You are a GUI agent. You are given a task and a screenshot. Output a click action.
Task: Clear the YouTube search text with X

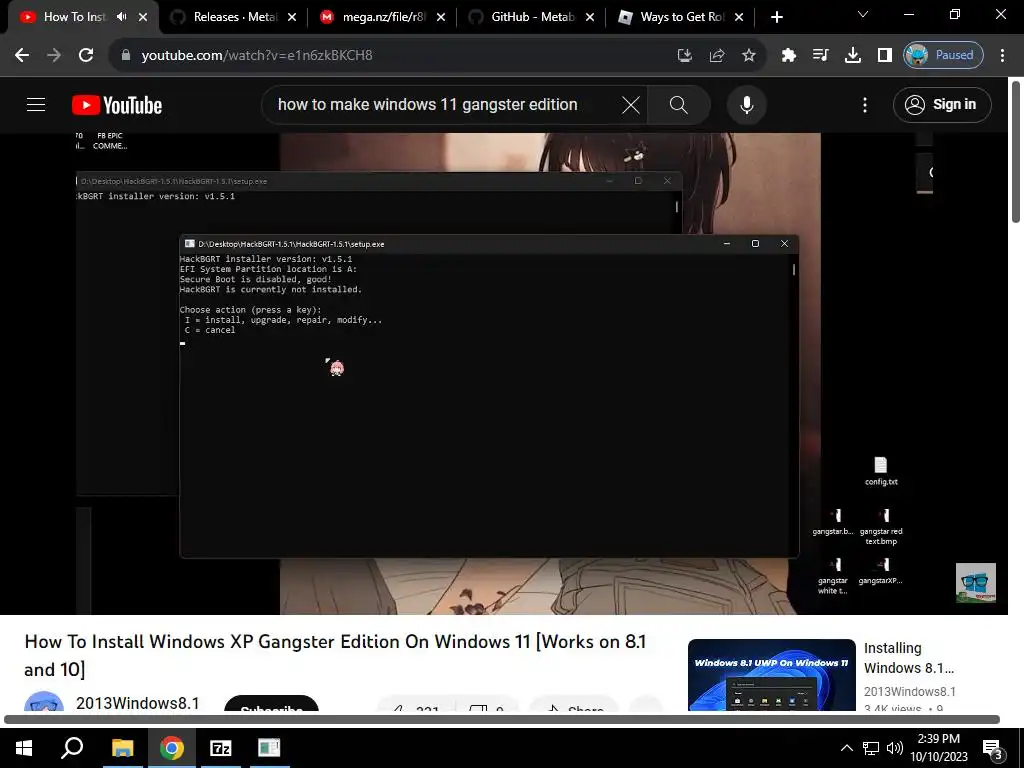click(631, 105)
